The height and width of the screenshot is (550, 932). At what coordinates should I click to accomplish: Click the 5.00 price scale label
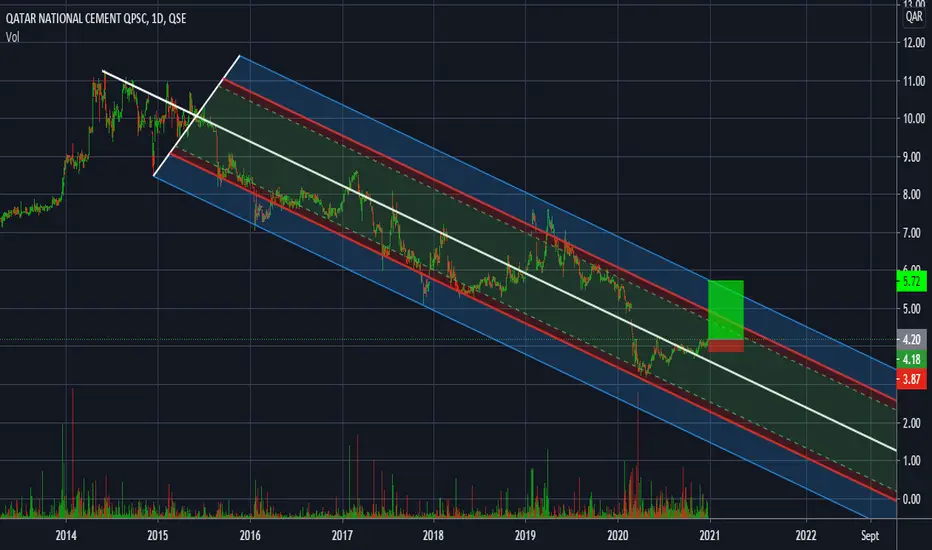tap(914, 309)
